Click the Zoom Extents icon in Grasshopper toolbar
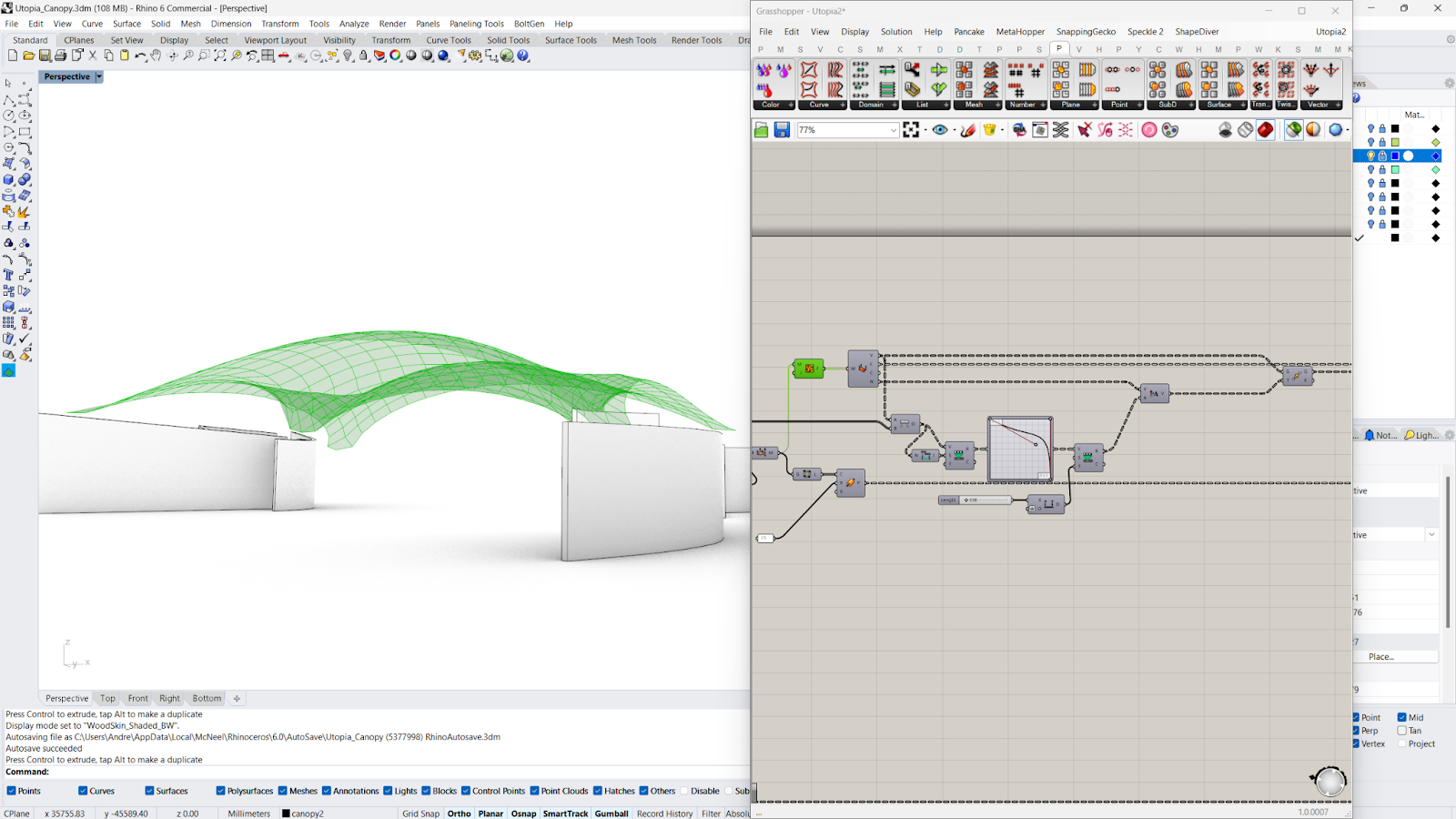The width and height of the screenshot is (1456, 819). point(911,130)
